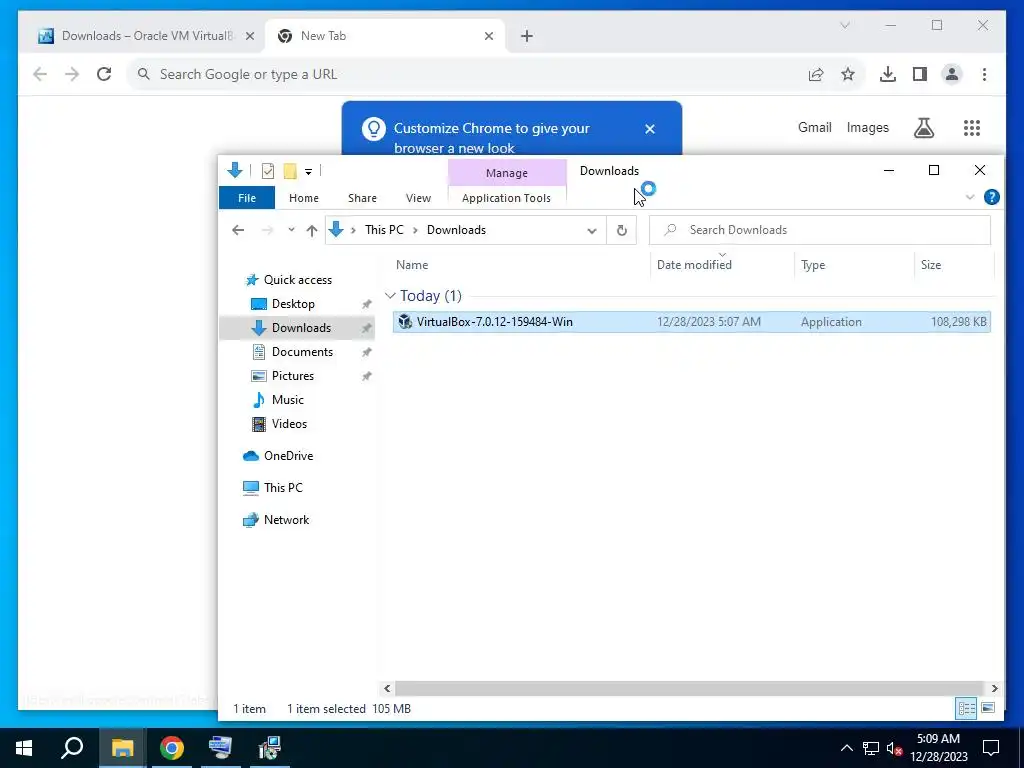Switch to the Home ribbon tab

[304, 198]
